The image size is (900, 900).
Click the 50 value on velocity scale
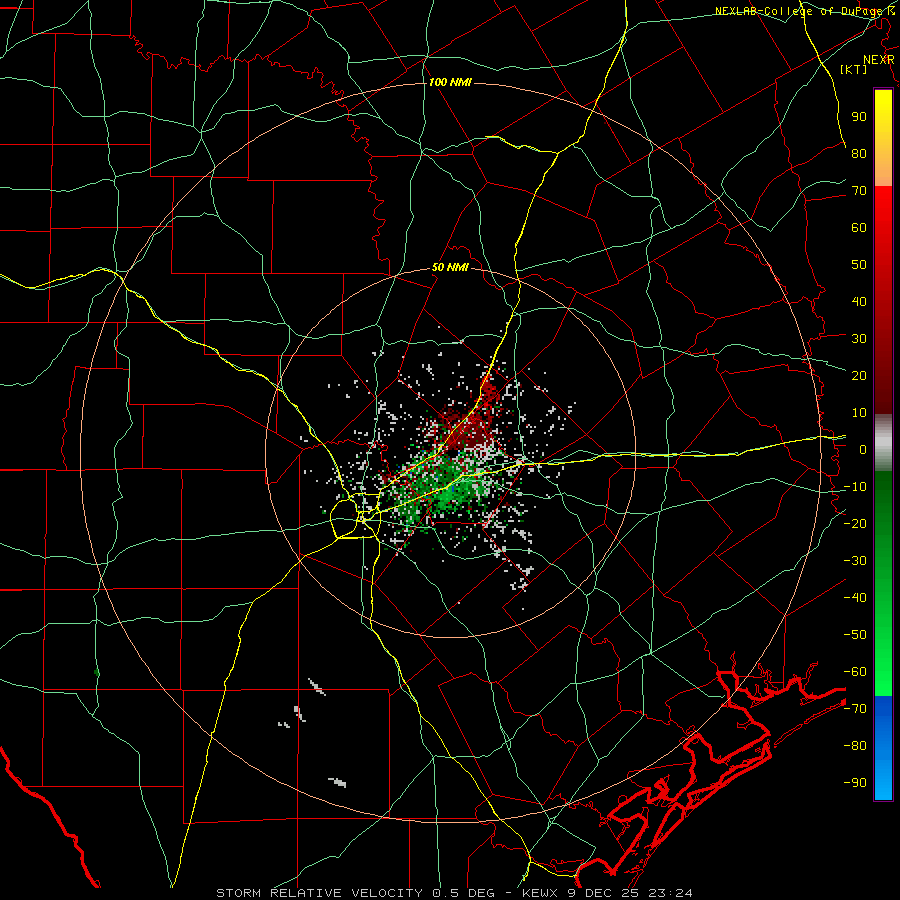[859, 265]
